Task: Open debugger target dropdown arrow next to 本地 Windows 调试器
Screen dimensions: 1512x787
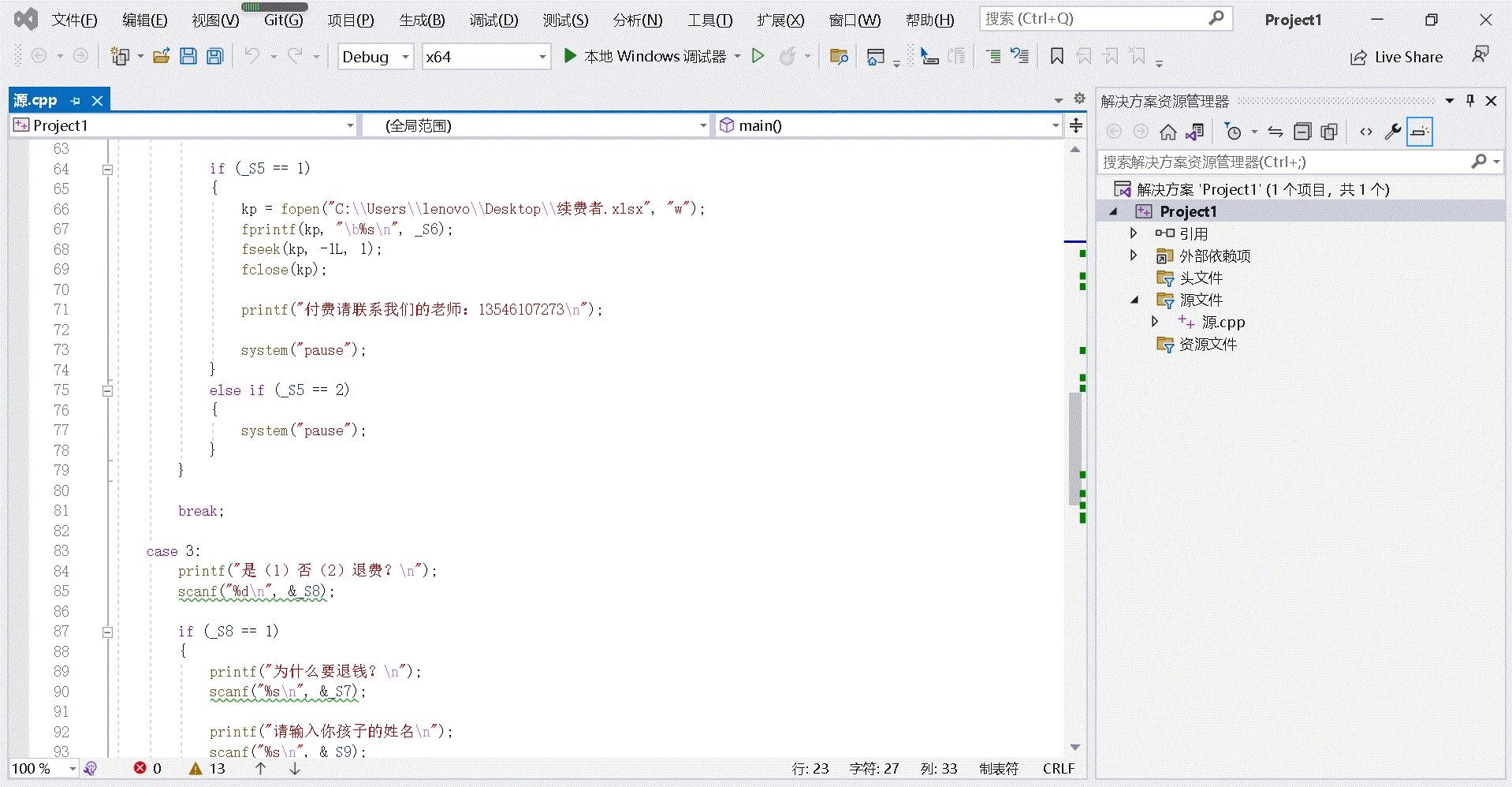Action: pos(737,56)
